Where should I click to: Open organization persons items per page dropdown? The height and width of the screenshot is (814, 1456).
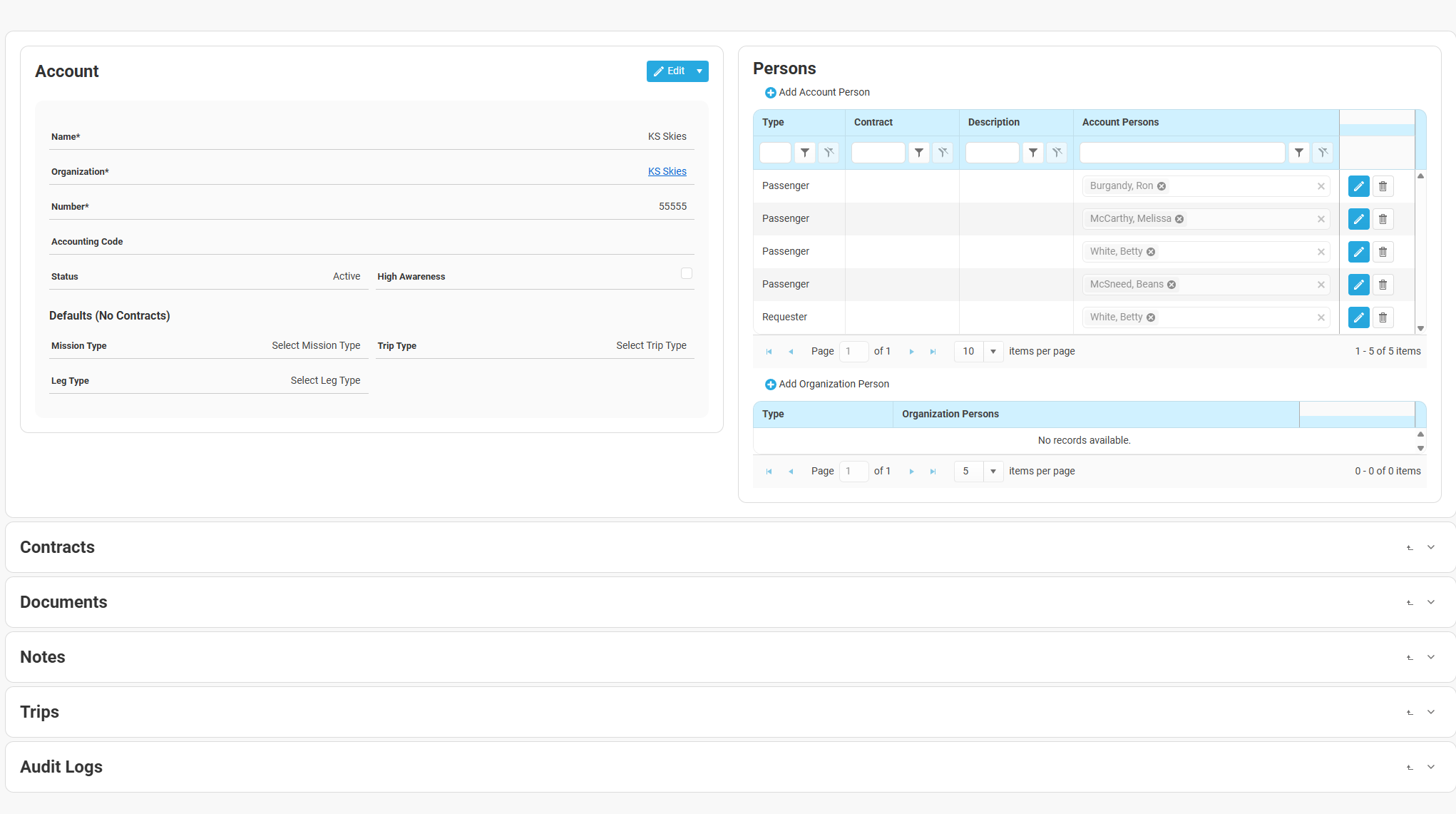993,472
